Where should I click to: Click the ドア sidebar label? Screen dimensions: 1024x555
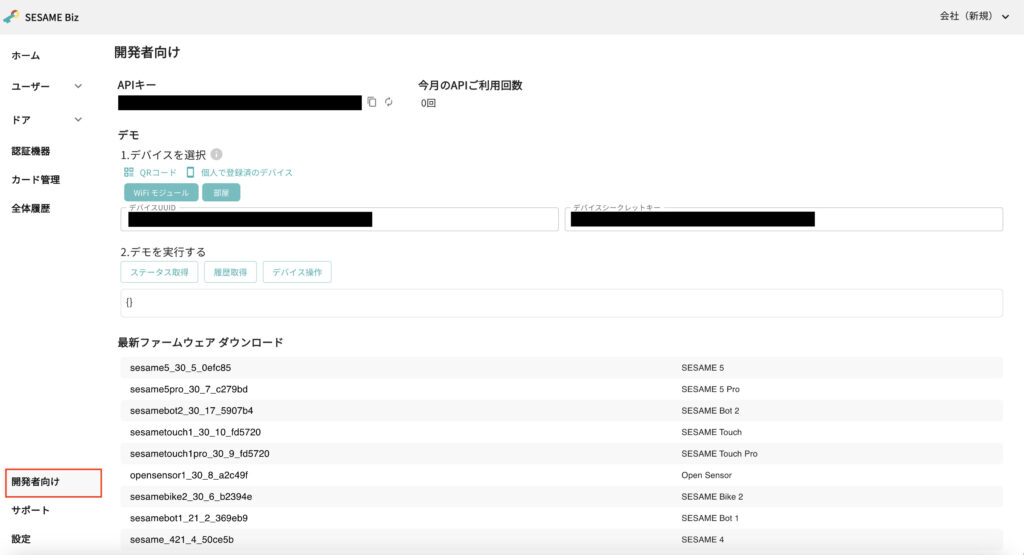pos(21,119)
